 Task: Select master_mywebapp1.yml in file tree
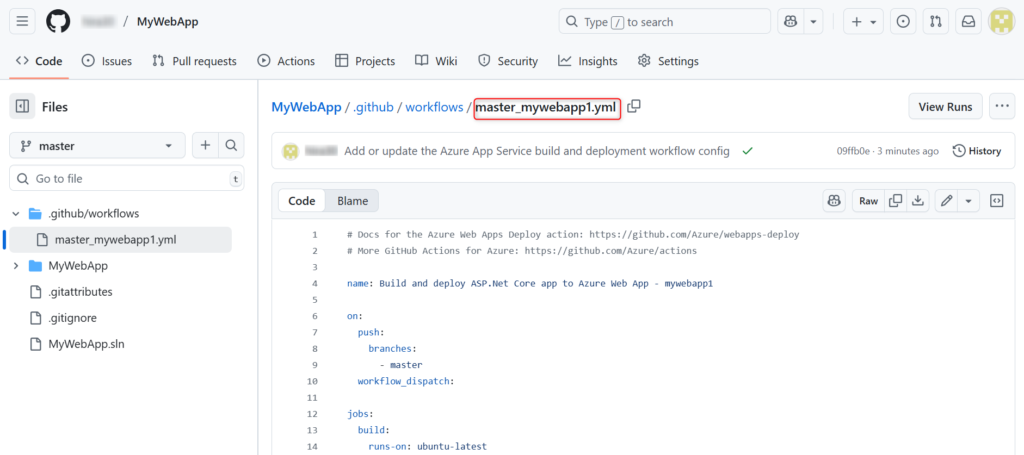coord(118,240)
